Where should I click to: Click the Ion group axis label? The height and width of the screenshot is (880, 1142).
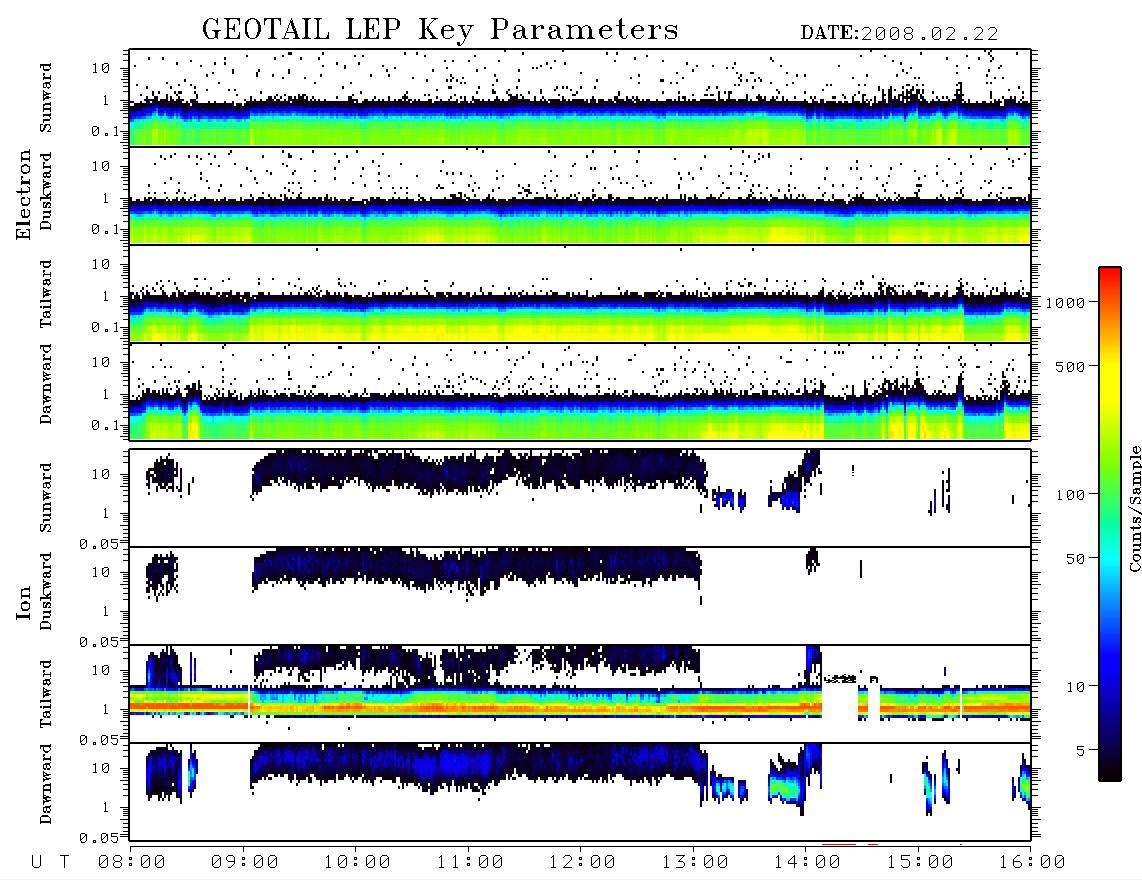click(24, 602)
